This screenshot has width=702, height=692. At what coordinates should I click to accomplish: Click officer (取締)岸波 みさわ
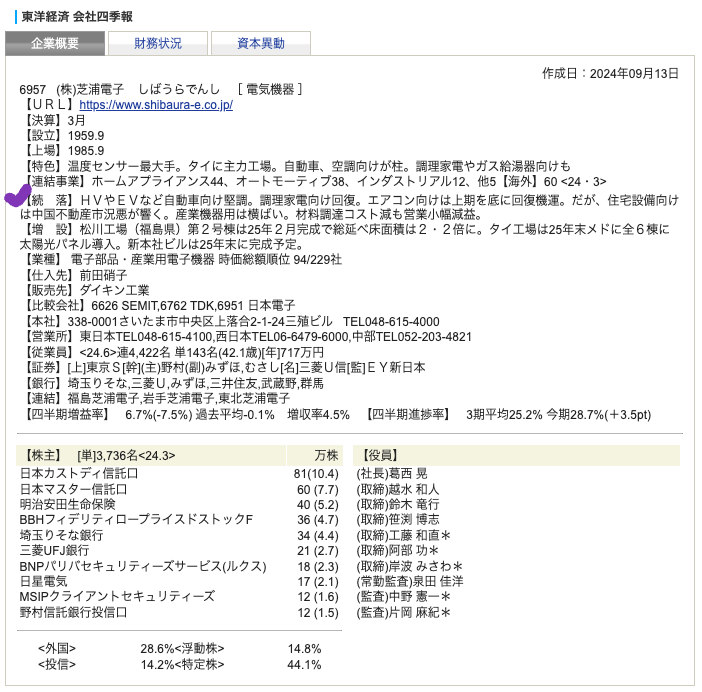click(409, 567)
